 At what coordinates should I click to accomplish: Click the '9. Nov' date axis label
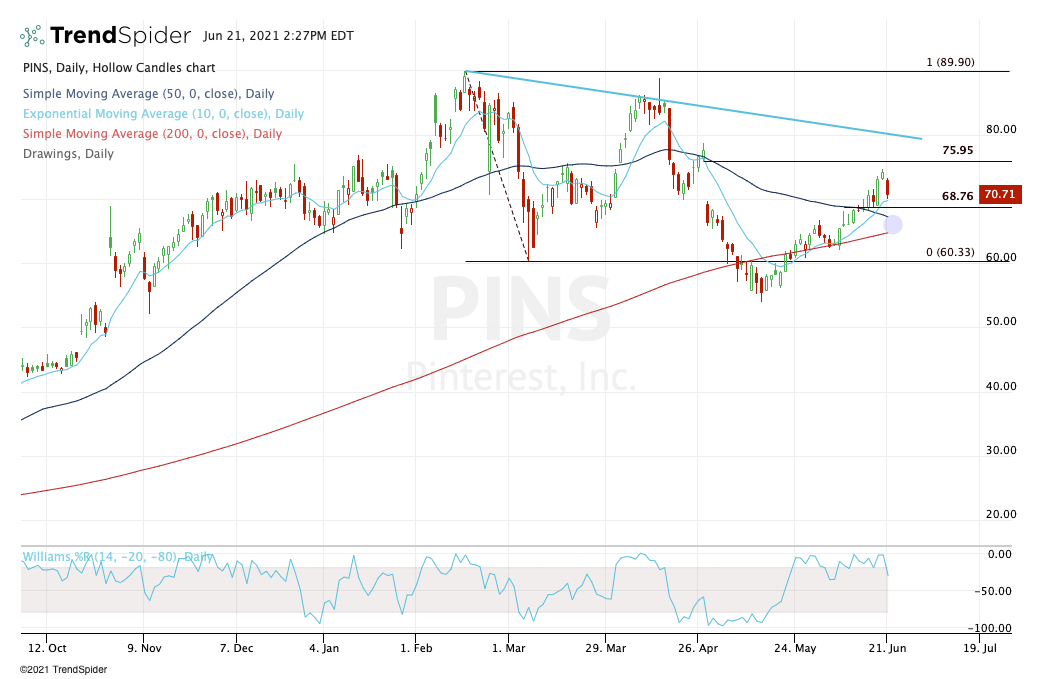point(144,648)
